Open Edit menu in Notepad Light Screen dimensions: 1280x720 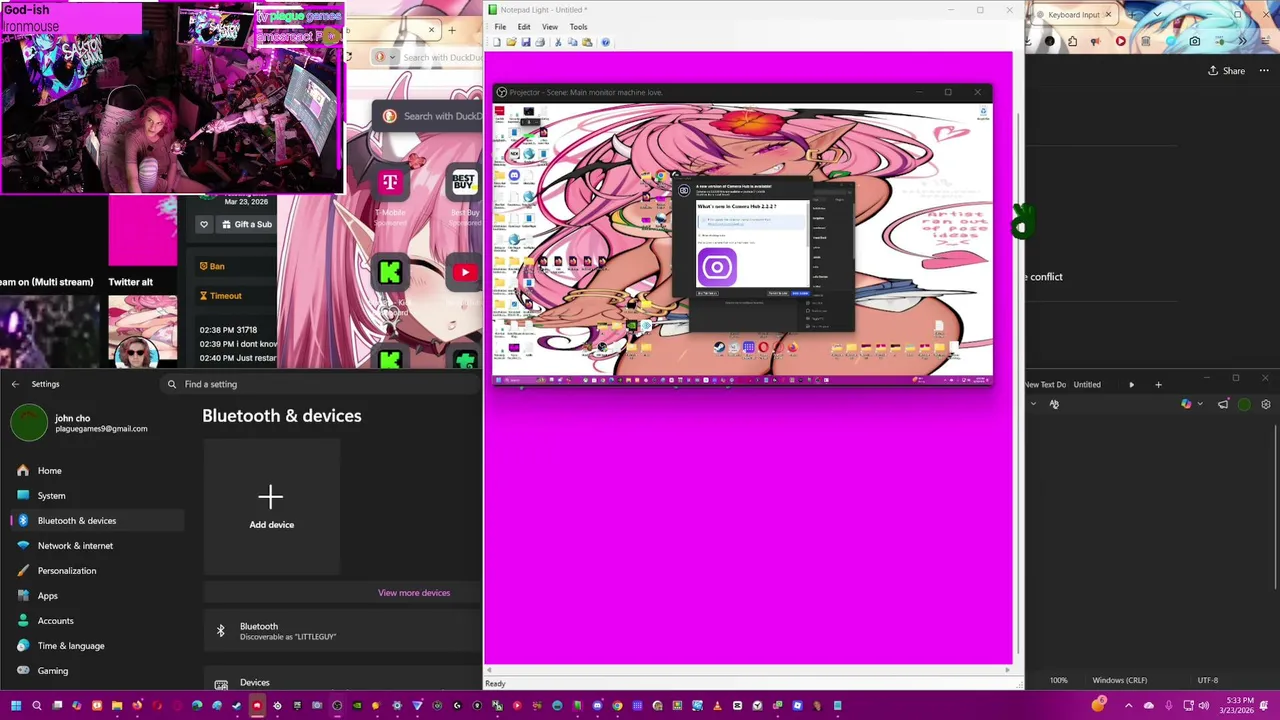[x=524, y=27]
